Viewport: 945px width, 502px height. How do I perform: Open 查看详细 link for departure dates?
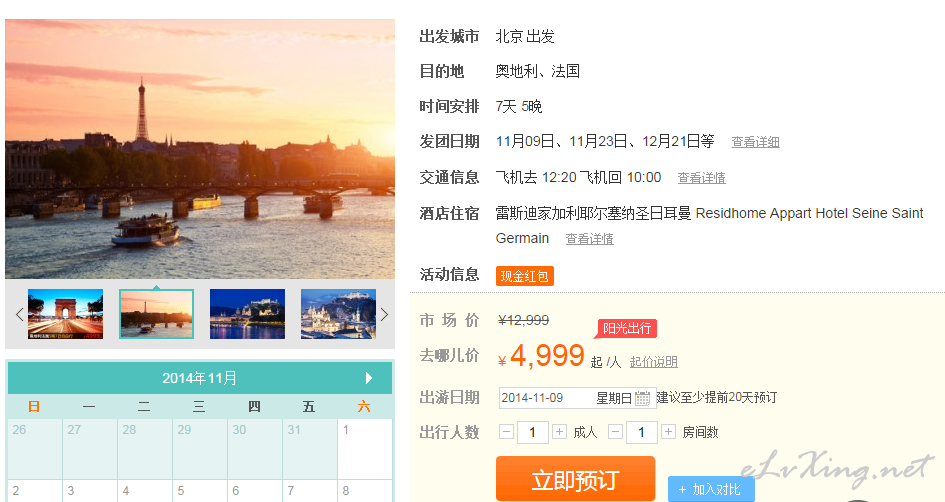(x=755, y=142)
